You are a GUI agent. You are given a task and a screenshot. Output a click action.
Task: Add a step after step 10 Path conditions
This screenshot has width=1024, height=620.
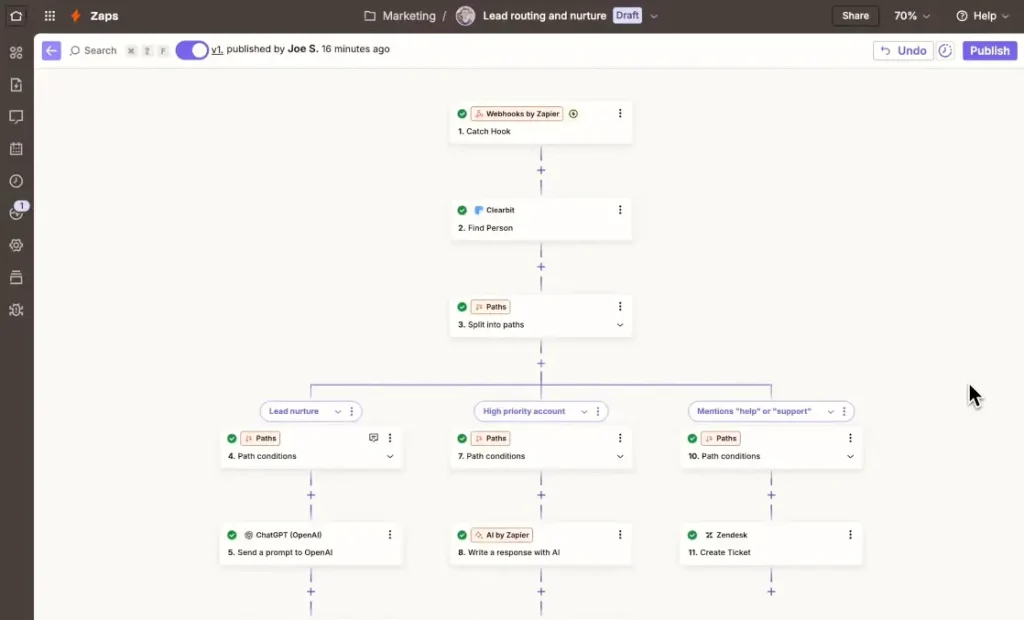(771, 495)
